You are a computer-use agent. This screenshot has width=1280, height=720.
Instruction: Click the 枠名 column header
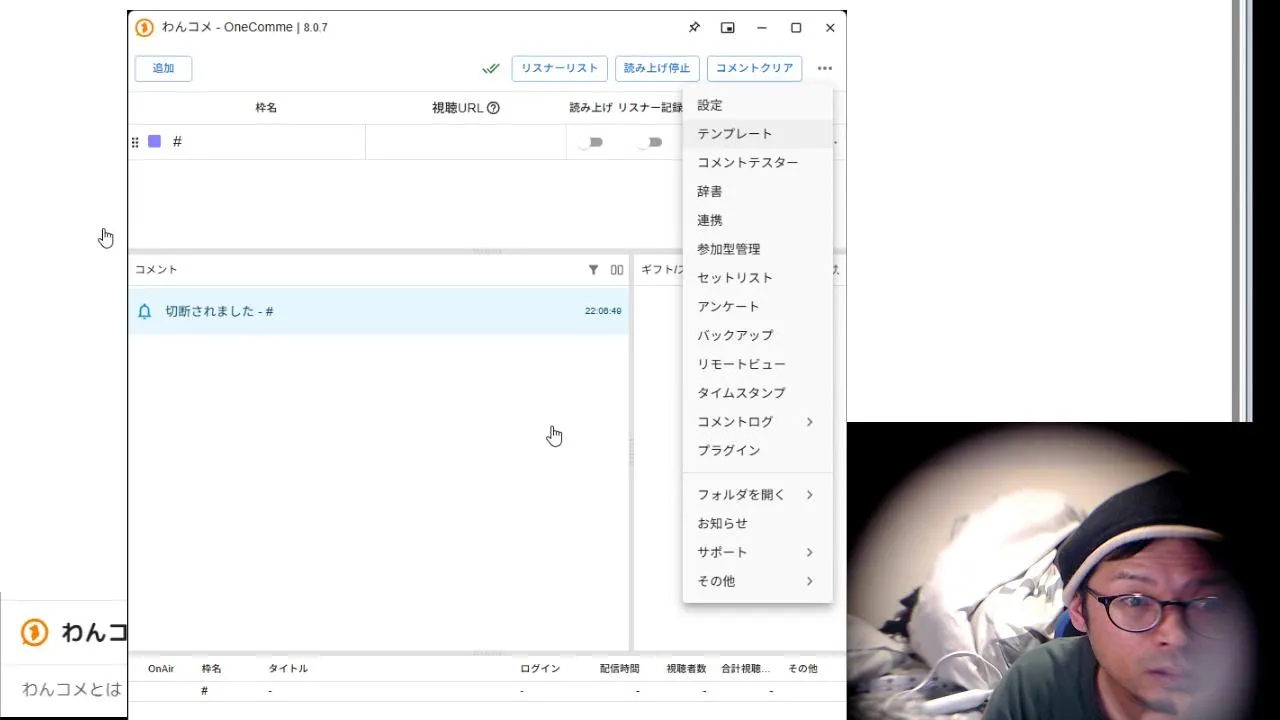coord(266,108)
